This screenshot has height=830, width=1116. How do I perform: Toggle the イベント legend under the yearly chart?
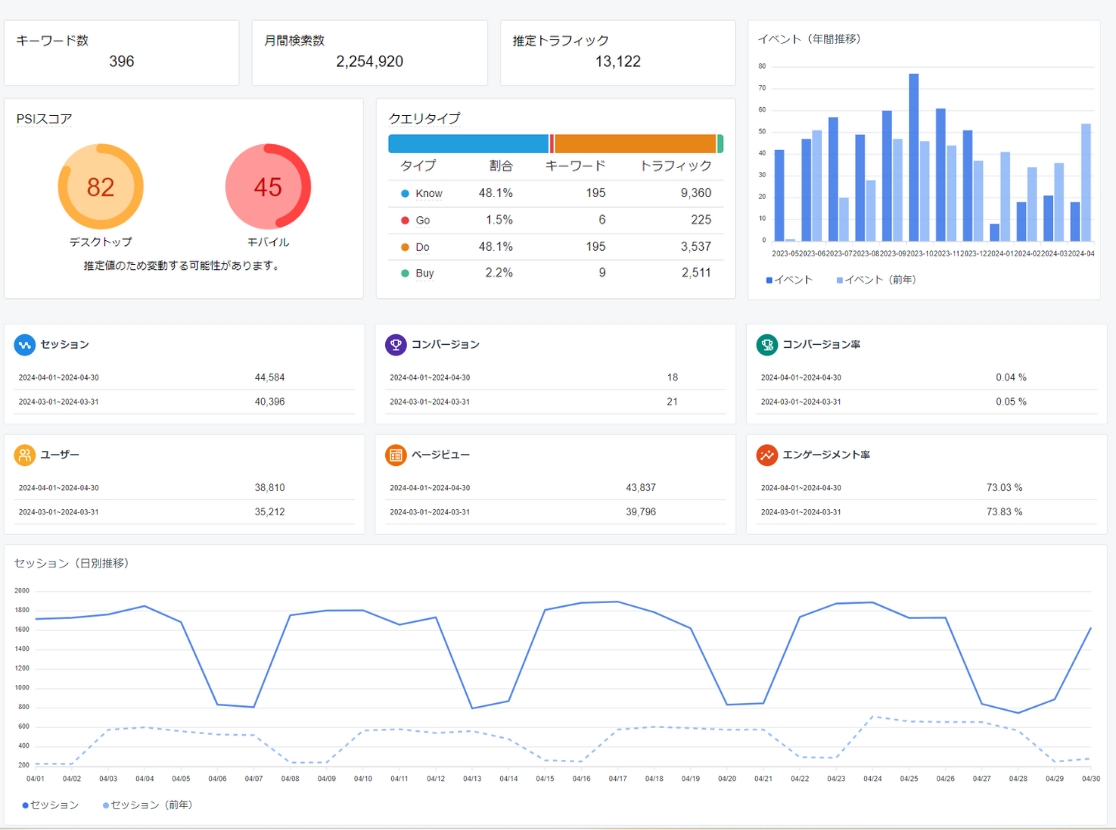[x=789, y=278]
